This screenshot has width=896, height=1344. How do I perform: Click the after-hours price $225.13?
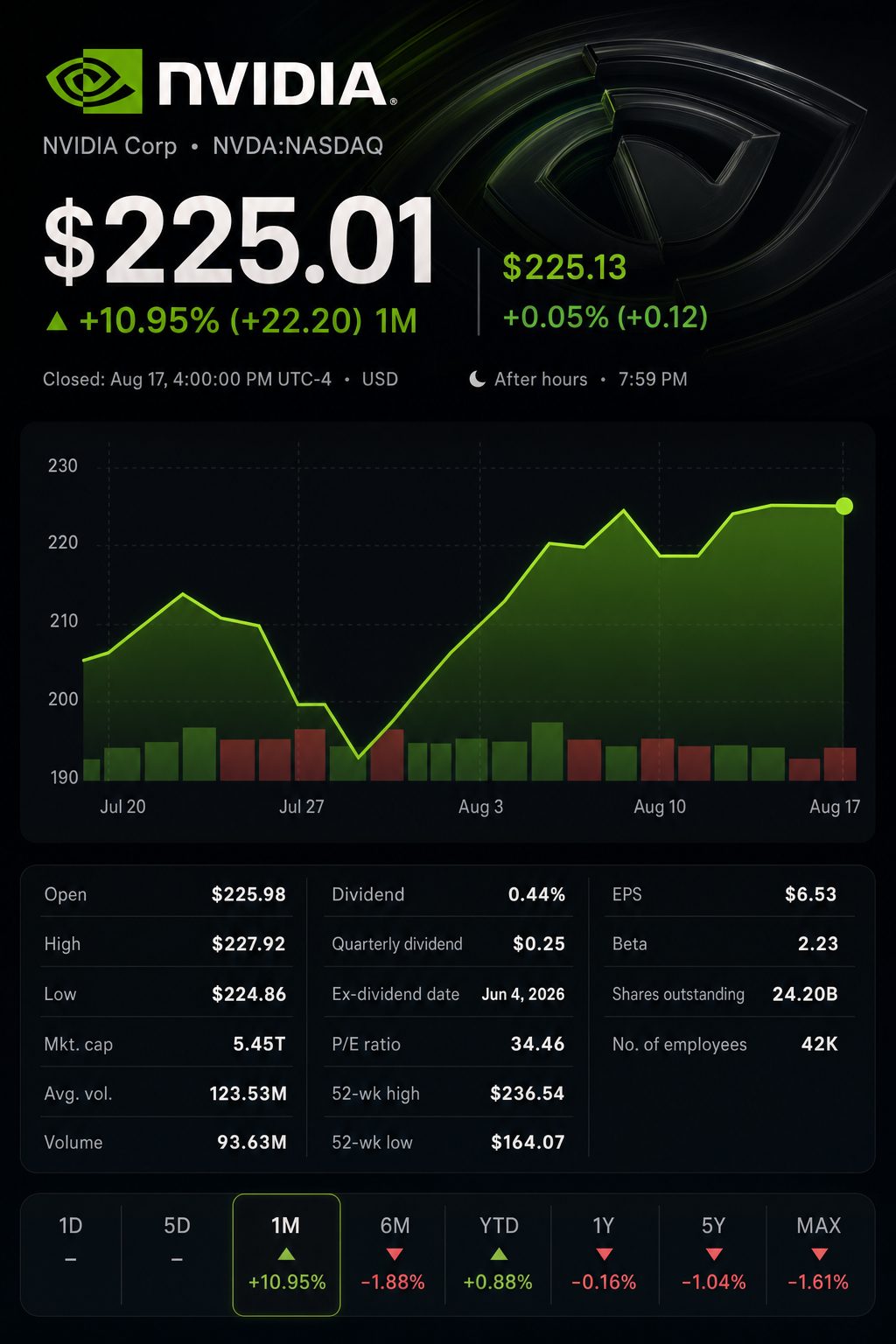[x=564, y=268]
